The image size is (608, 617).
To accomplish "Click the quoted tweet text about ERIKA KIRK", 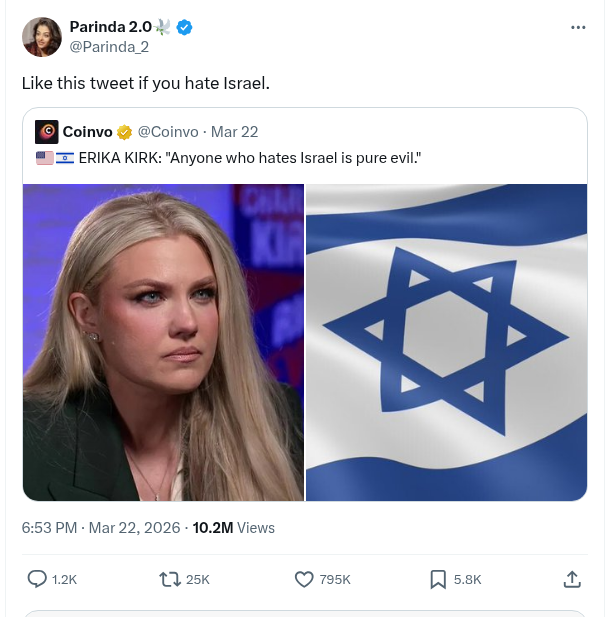I will coord(250,158).
